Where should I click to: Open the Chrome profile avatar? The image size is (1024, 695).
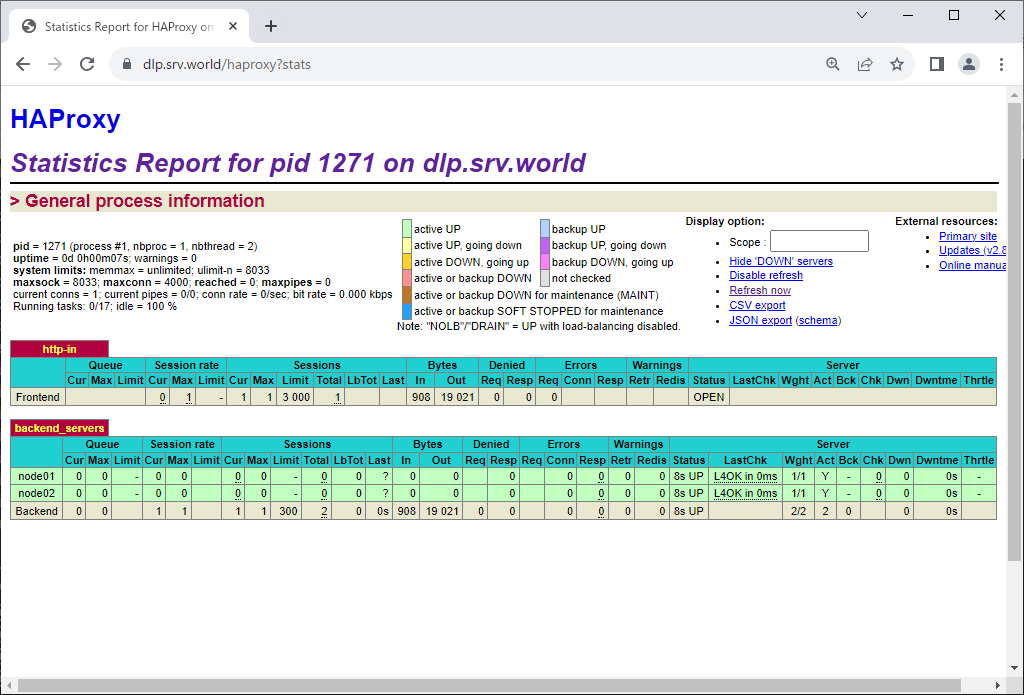tap(969, 64)
